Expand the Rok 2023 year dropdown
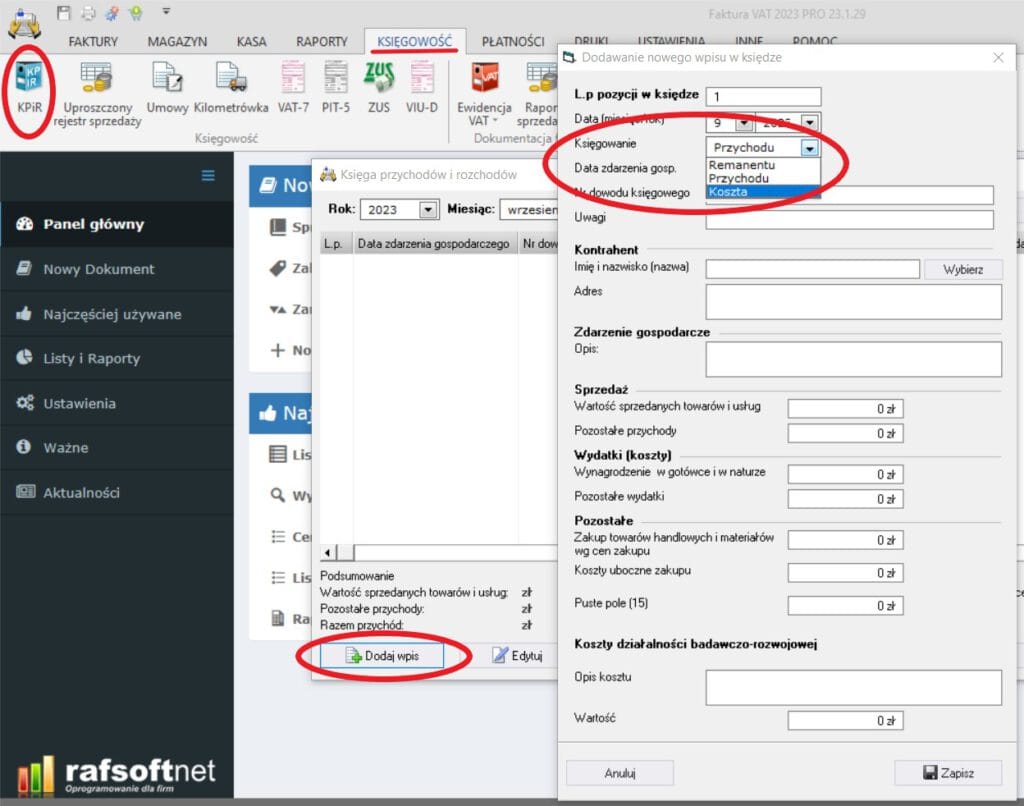The height and width of the screenshot is (806, 1024). coord(429,210)
